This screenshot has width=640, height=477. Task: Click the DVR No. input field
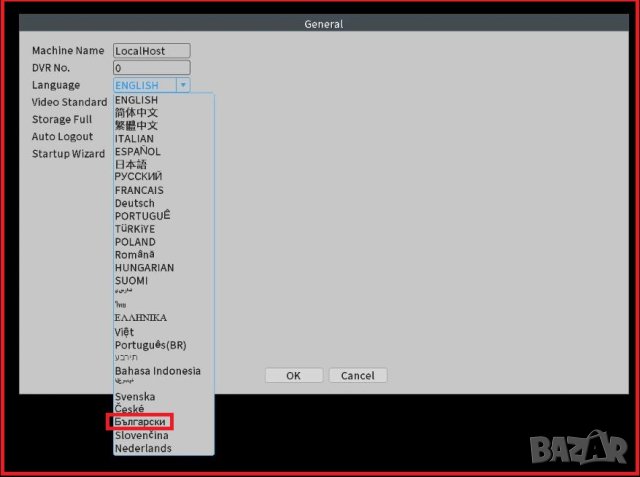[x=152, y=68]
